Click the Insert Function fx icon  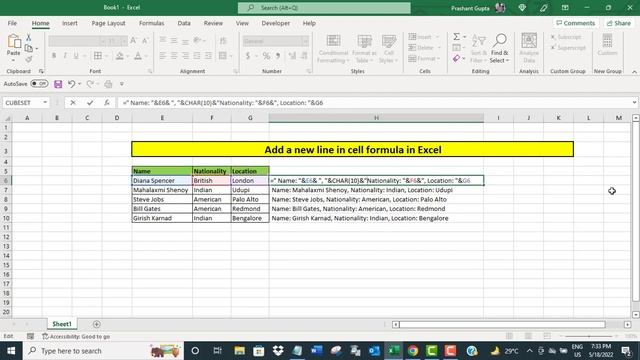107,103
